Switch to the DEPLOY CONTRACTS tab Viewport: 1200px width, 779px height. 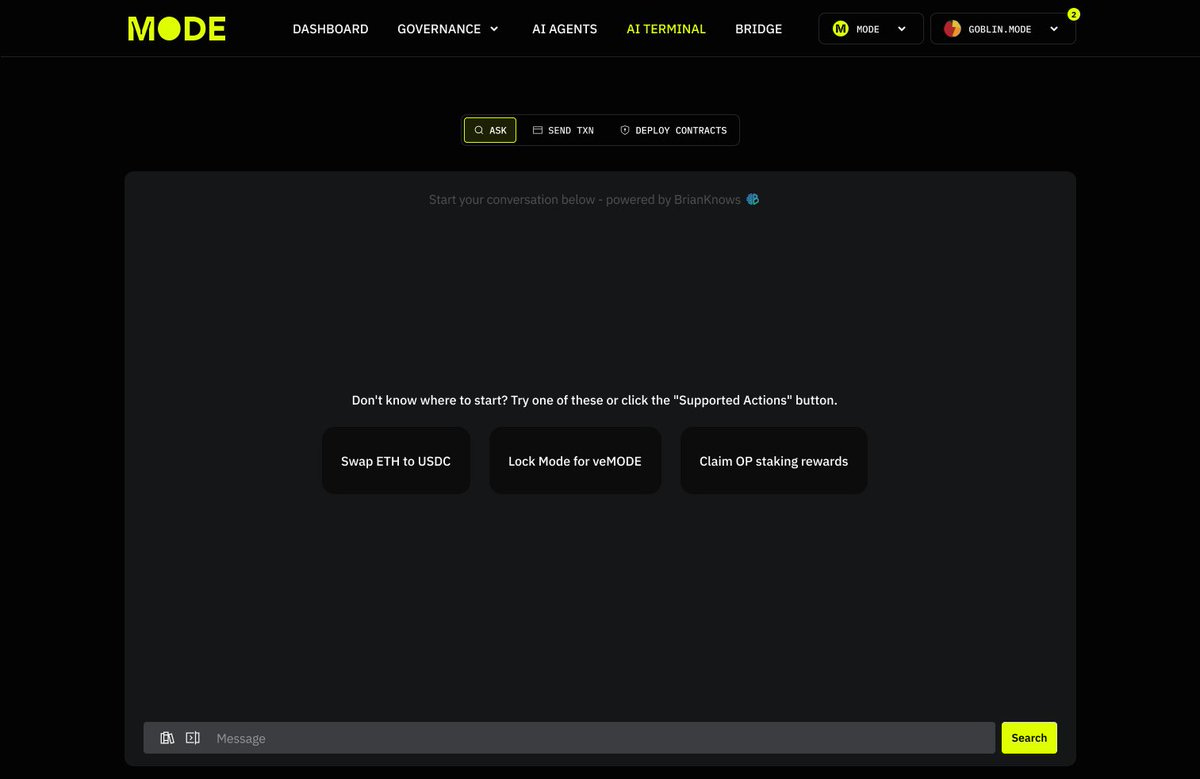[673, 130]
